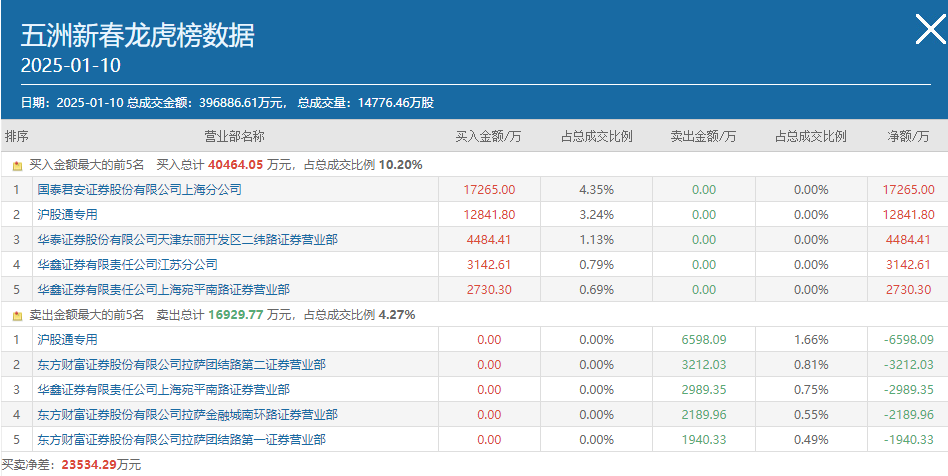Click the icon beside 卖出金额最大的前5名
This screenshot has width=948, height=476.
pos(18,316)
